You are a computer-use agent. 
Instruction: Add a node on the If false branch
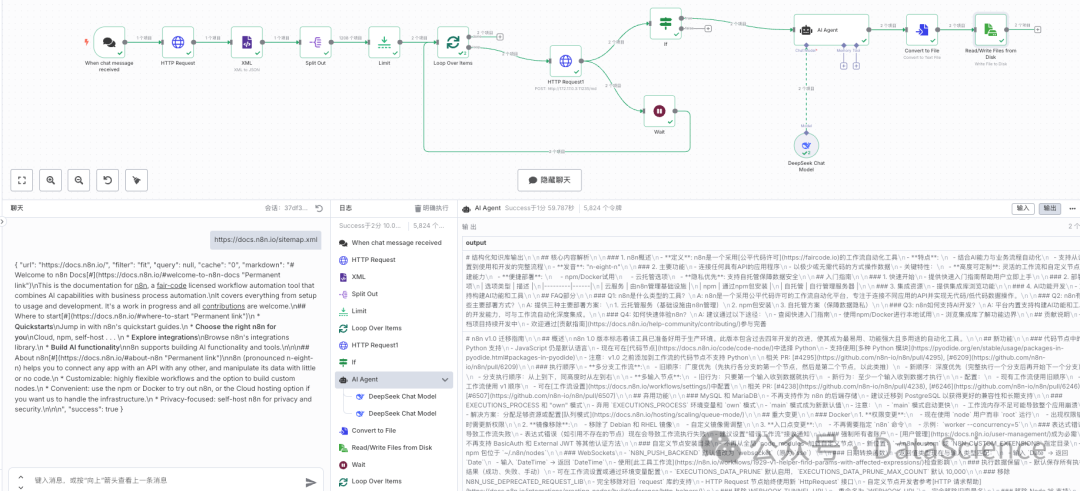708,28
